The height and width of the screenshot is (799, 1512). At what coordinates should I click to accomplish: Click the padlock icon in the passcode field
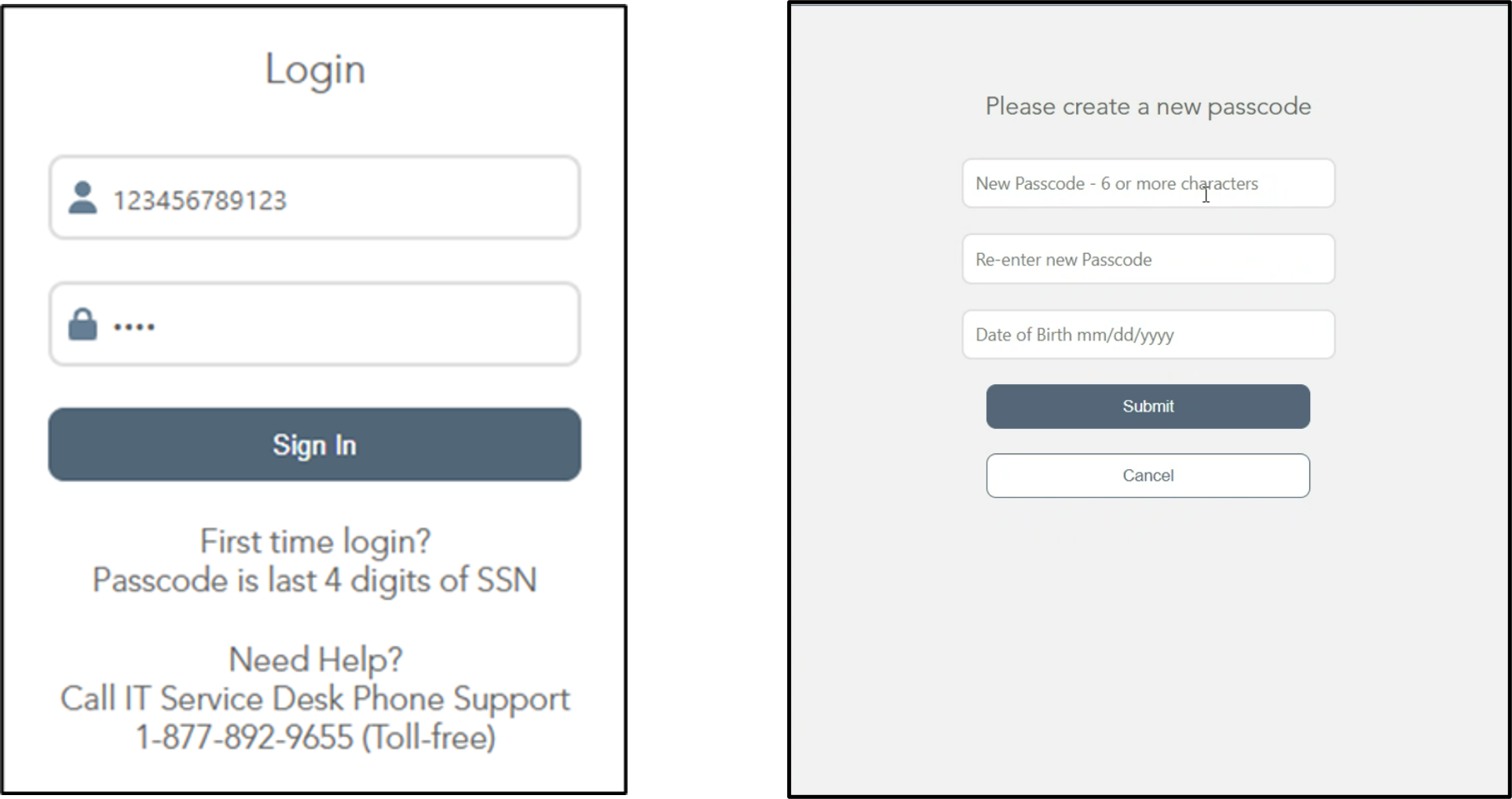point(82,324)
